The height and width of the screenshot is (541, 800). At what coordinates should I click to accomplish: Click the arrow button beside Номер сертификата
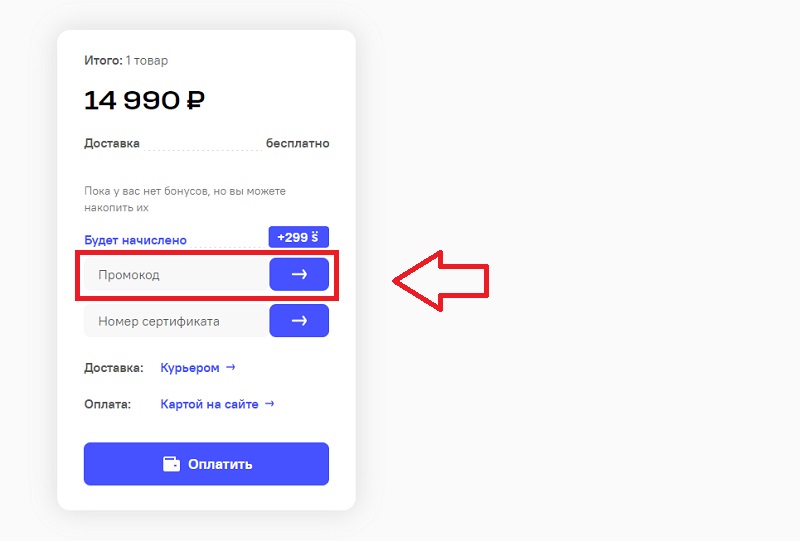tap(299, 321)
